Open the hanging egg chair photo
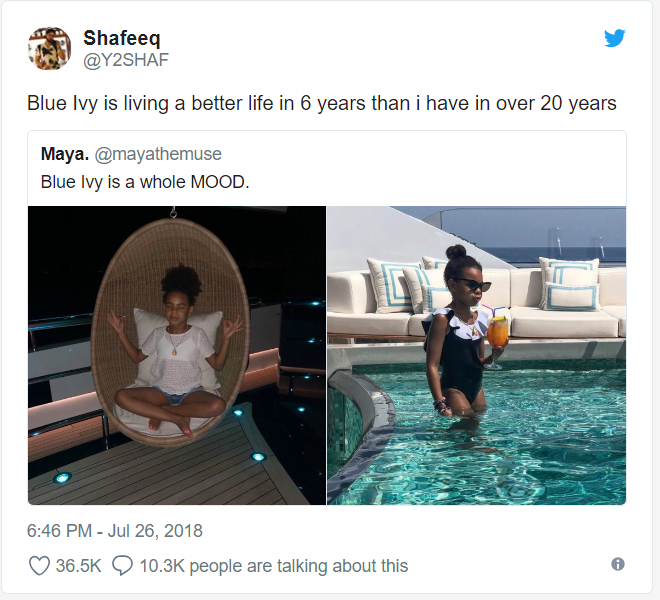This screenshot has width=660, height=600. (x=177, y=355)
